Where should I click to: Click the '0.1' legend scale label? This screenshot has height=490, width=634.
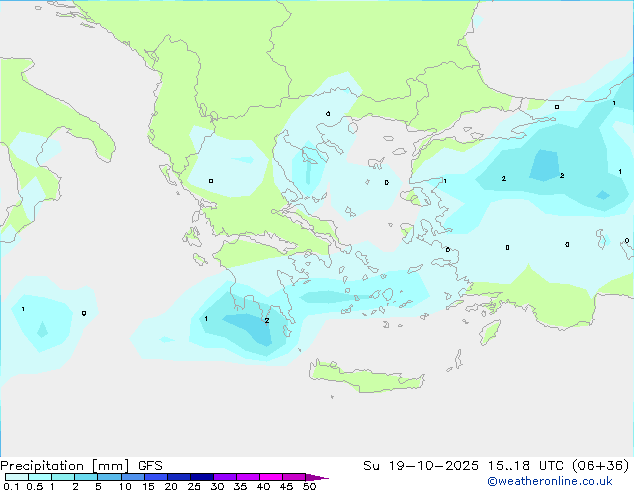click(x=11, y=486)
